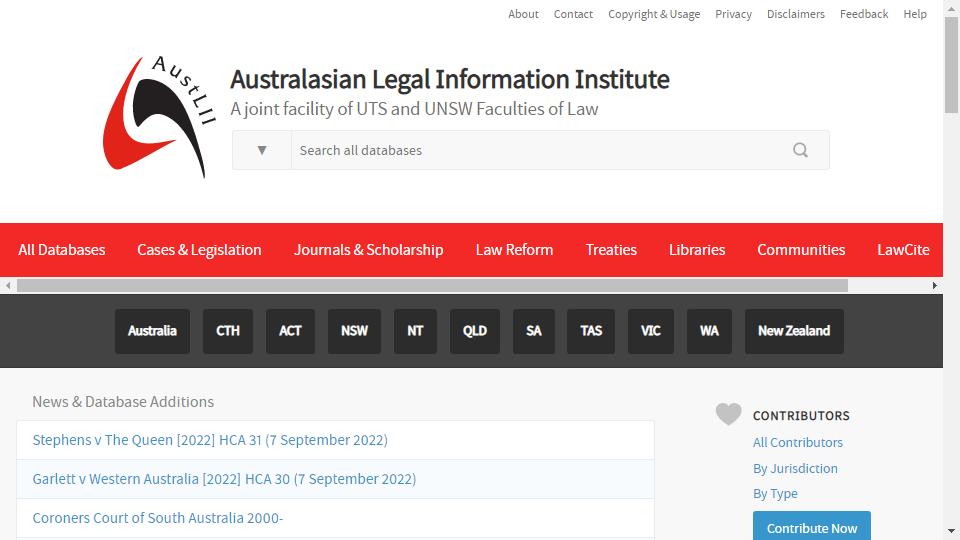Click the horizontal scrollbar right arrow
Viewport: 960px width, 540px height.
pos(935,285)
